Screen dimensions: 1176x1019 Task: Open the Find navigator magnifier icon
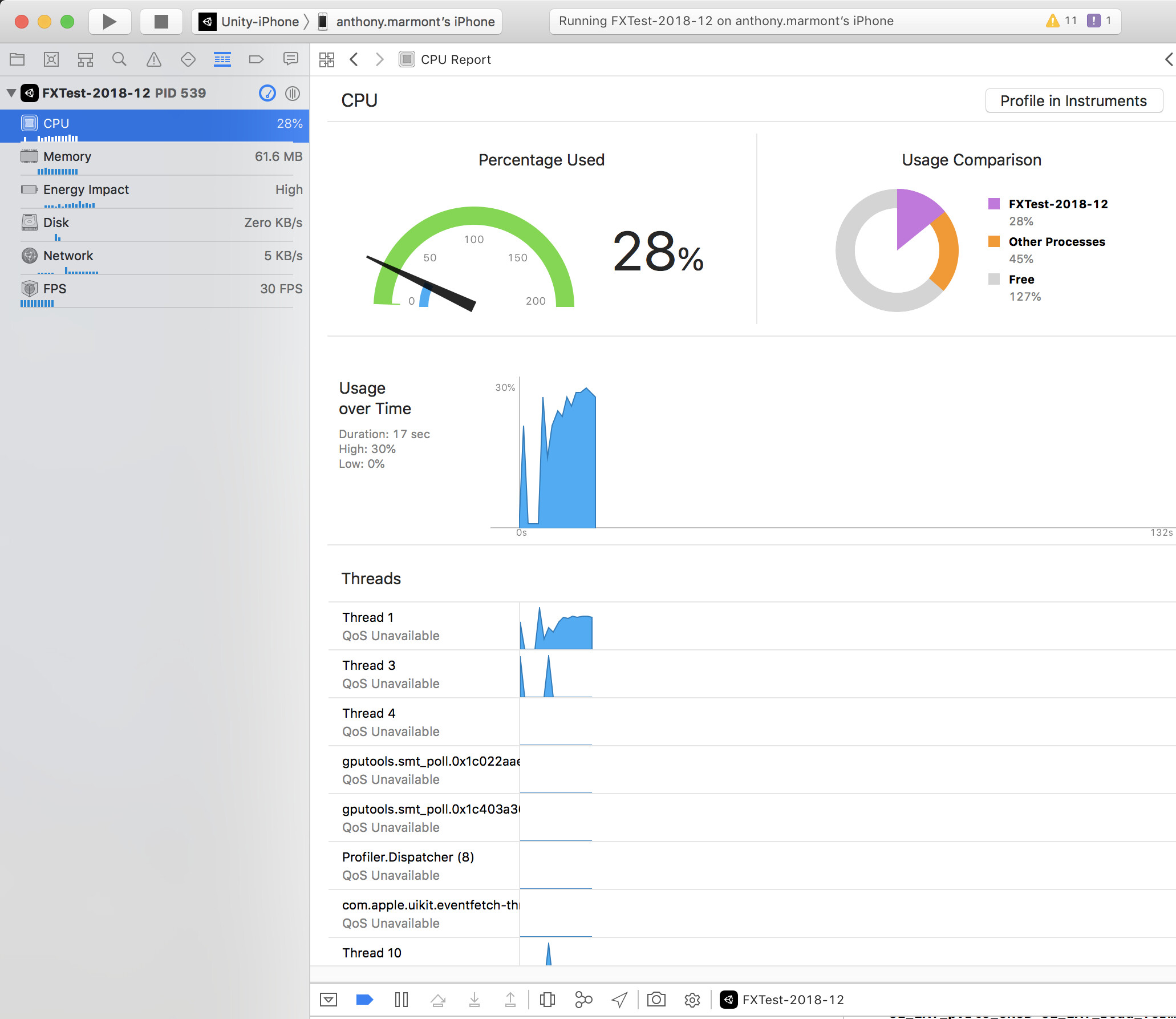[119, 59]
